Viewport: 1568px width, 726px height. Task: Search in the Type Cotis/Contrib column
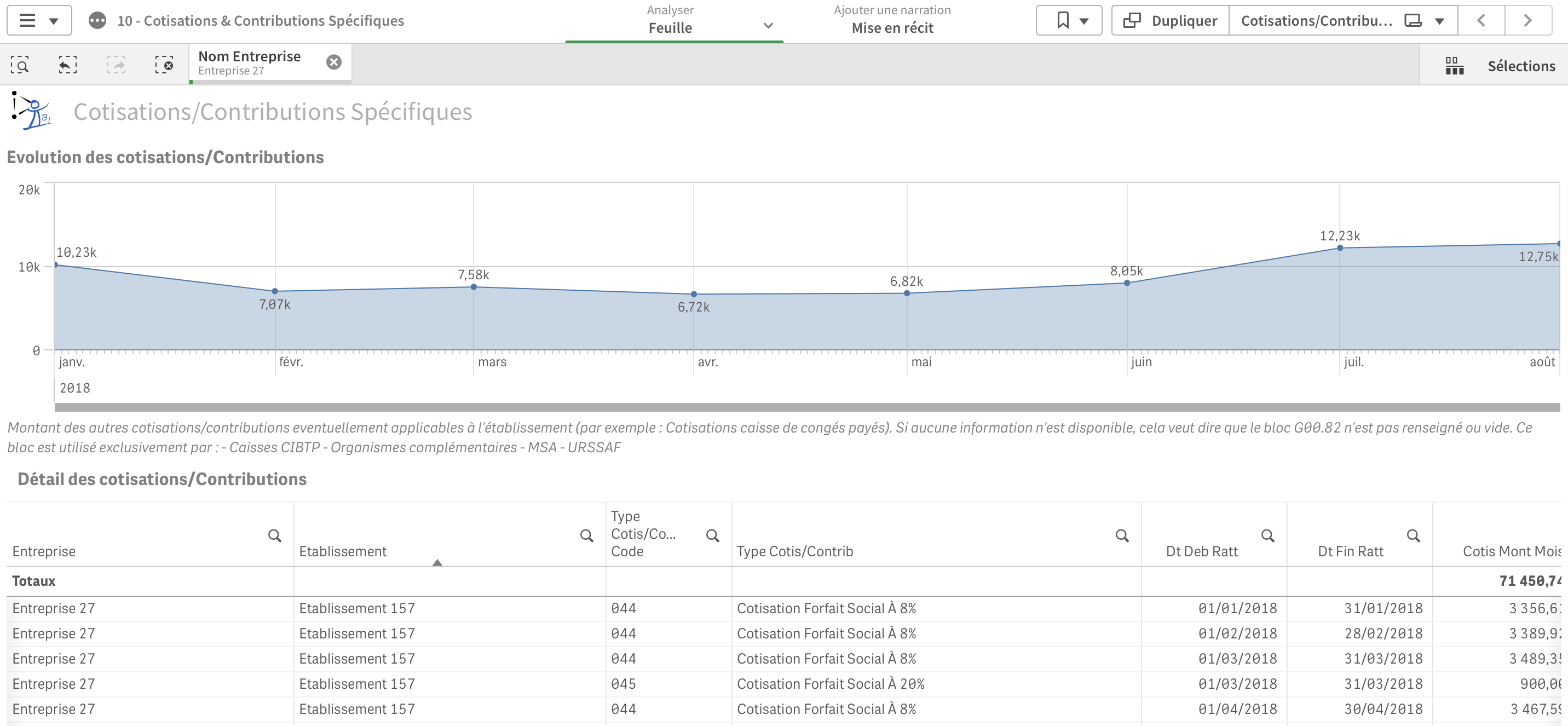coord(1122,535)
